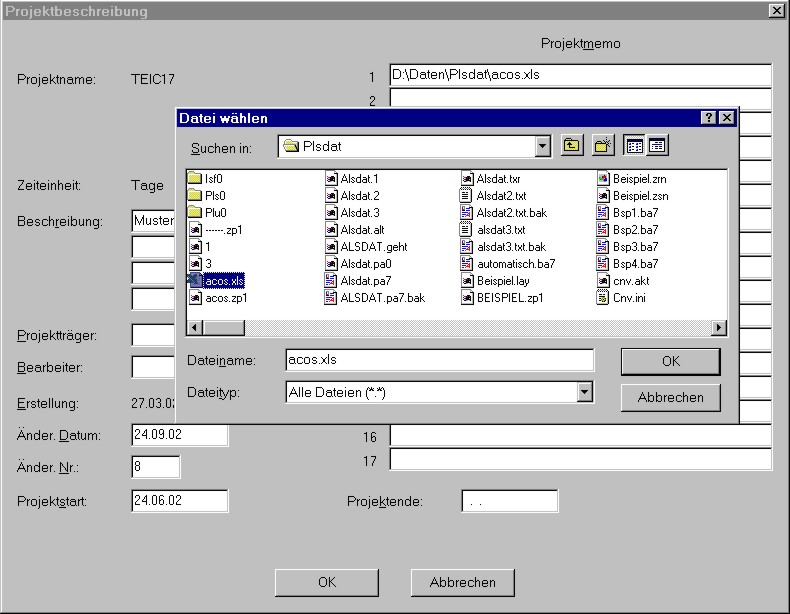The image size is (790, 614).
Task: Click the Änder. Nr. field
Action: tap(156, 467)
